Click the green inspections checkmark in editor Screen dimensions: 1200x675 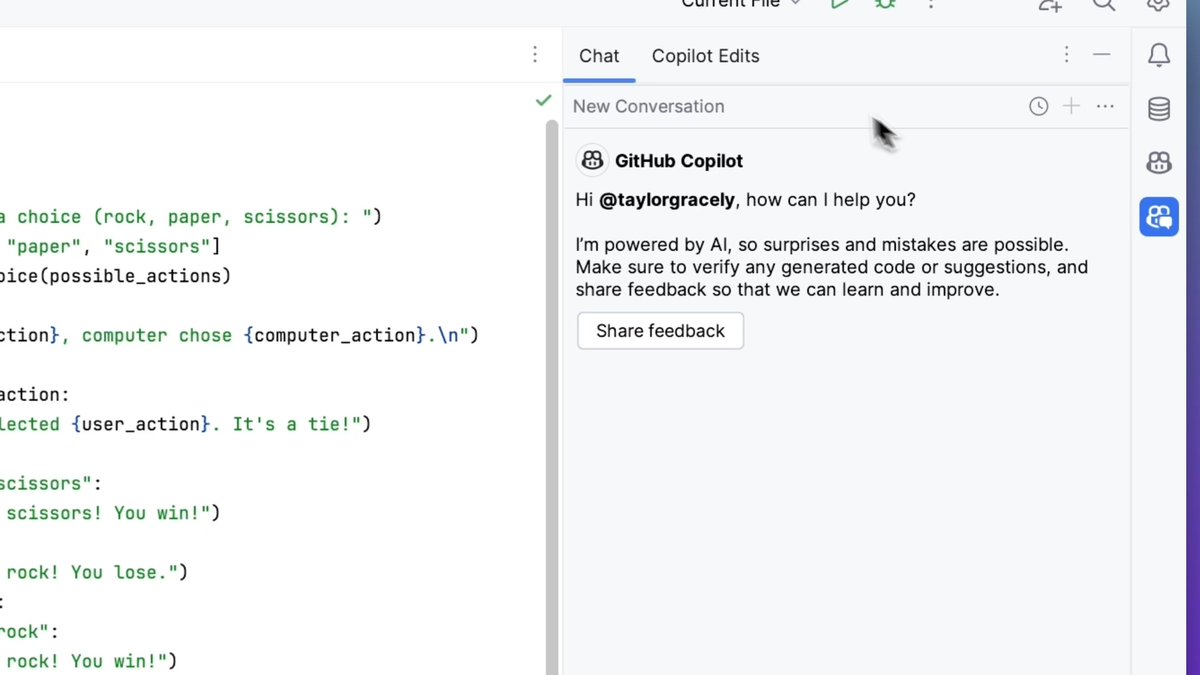click(543, 100)
